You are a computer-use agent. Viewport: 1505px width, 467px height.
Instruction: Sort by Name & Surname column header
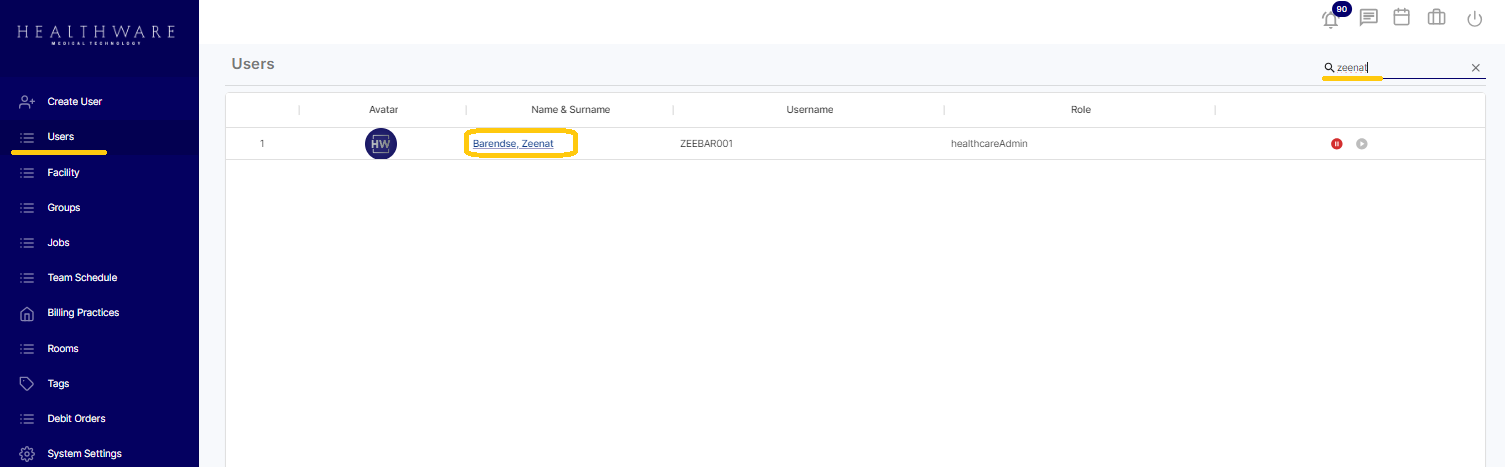click(570, 110)
